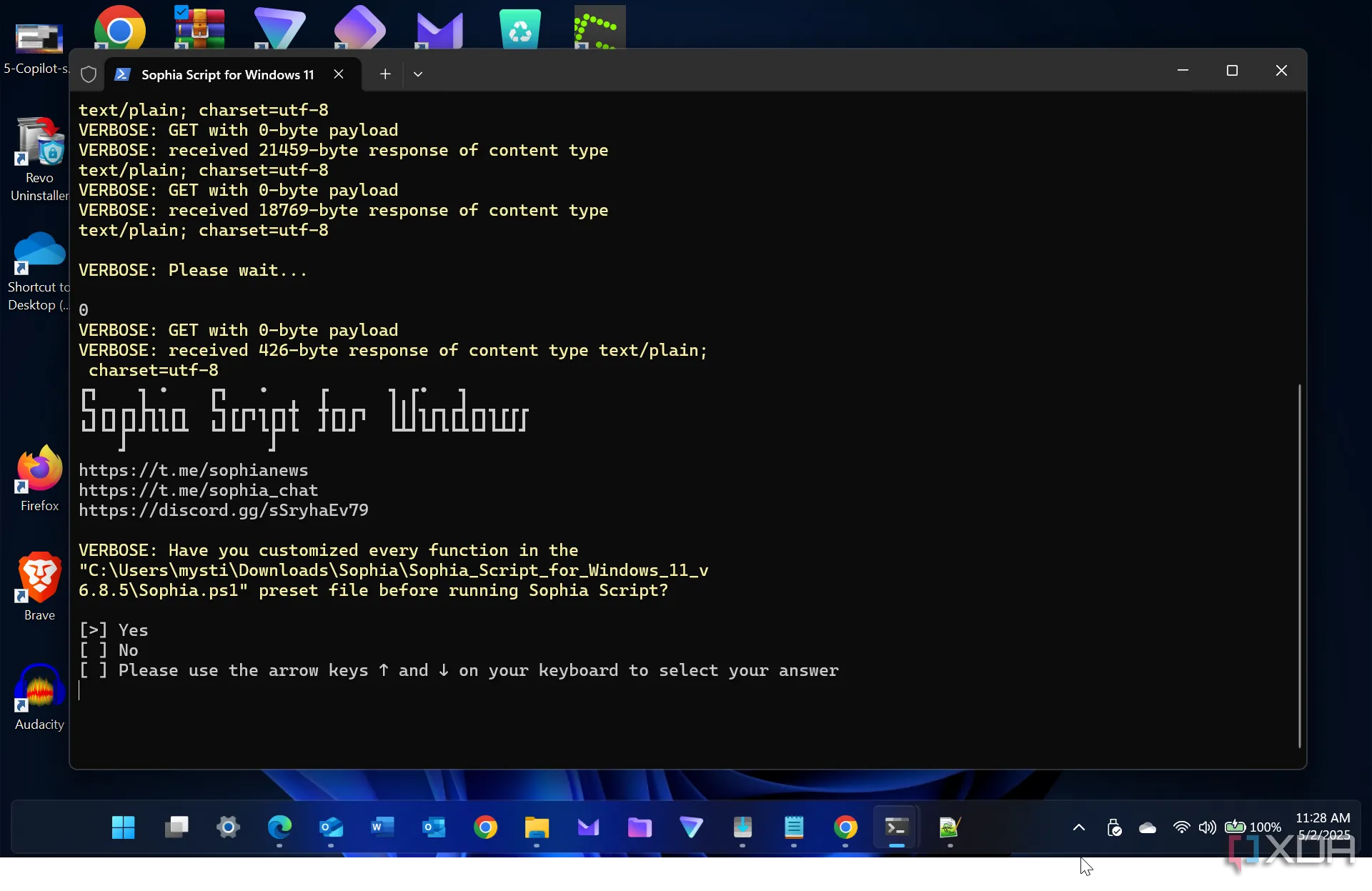Open the discord.gg/sSryhaEv79 link
Screen dimensions: 1372x891
tap(223, 510)
